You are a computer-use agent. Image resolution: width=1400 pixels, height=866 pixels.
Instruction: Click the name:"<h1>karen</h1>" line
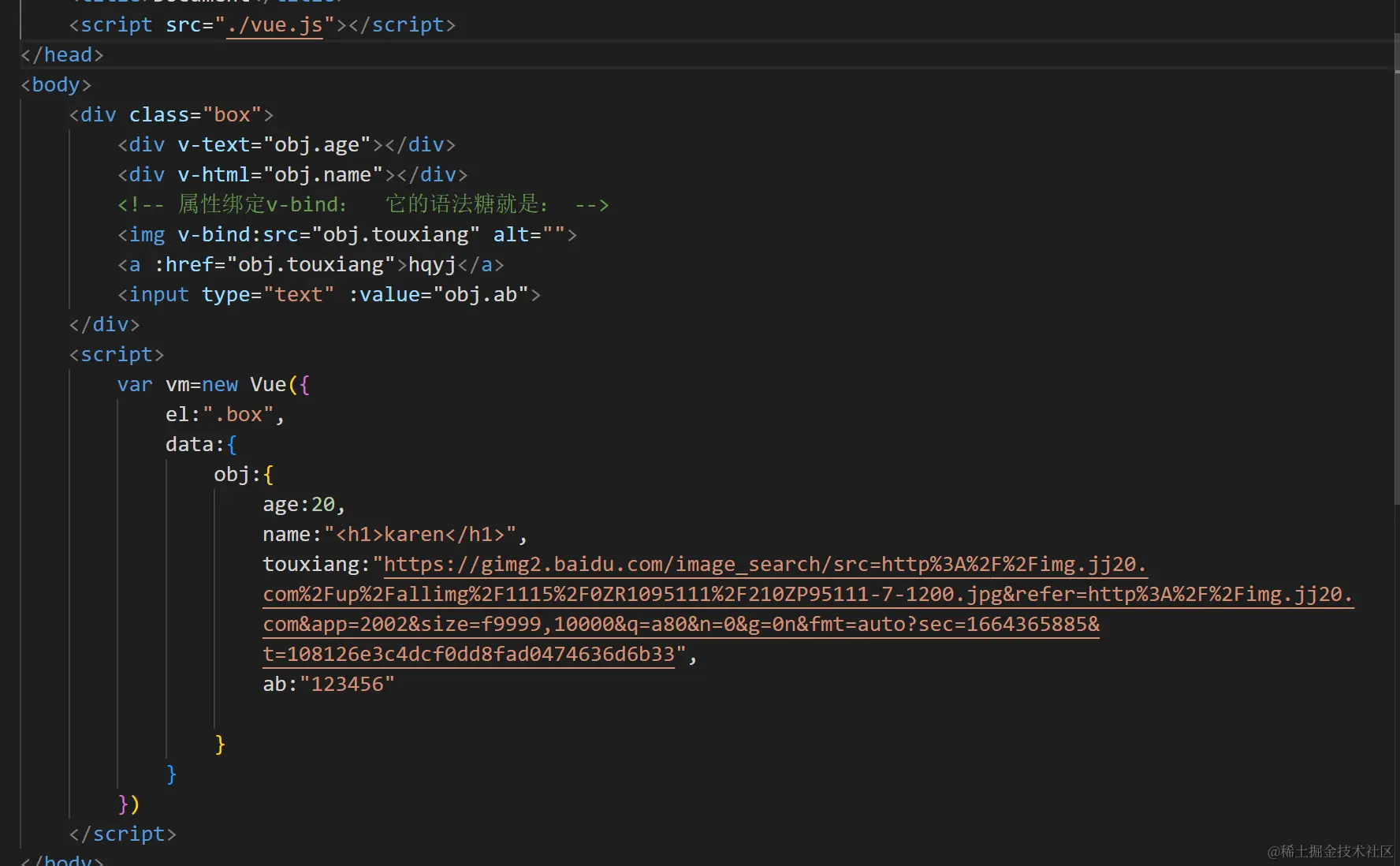click(395, 535)
